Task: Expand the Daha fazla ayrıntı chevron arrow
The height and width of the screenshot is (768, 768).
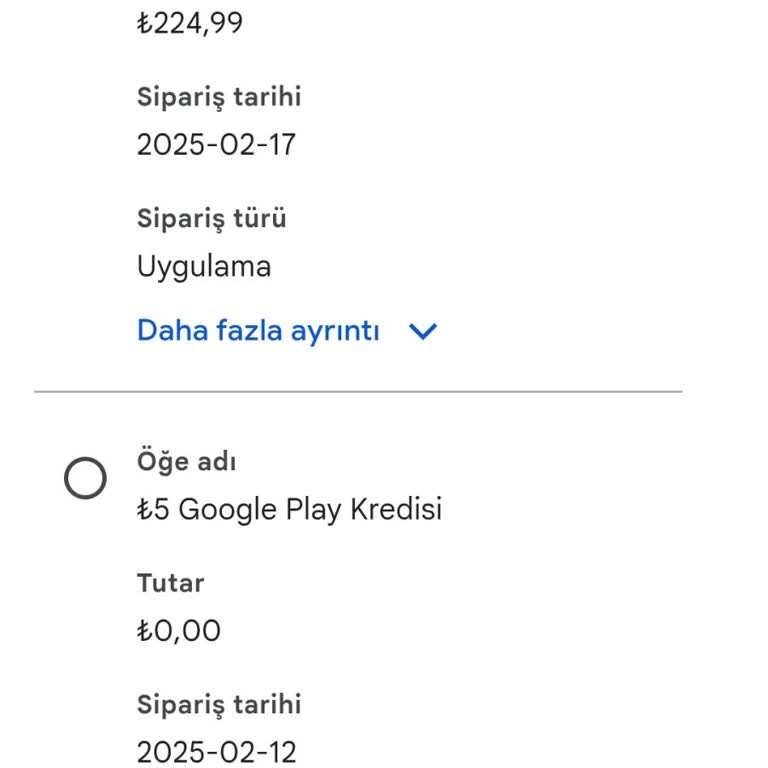Action: pyautogui.click(x=424, y=332)
